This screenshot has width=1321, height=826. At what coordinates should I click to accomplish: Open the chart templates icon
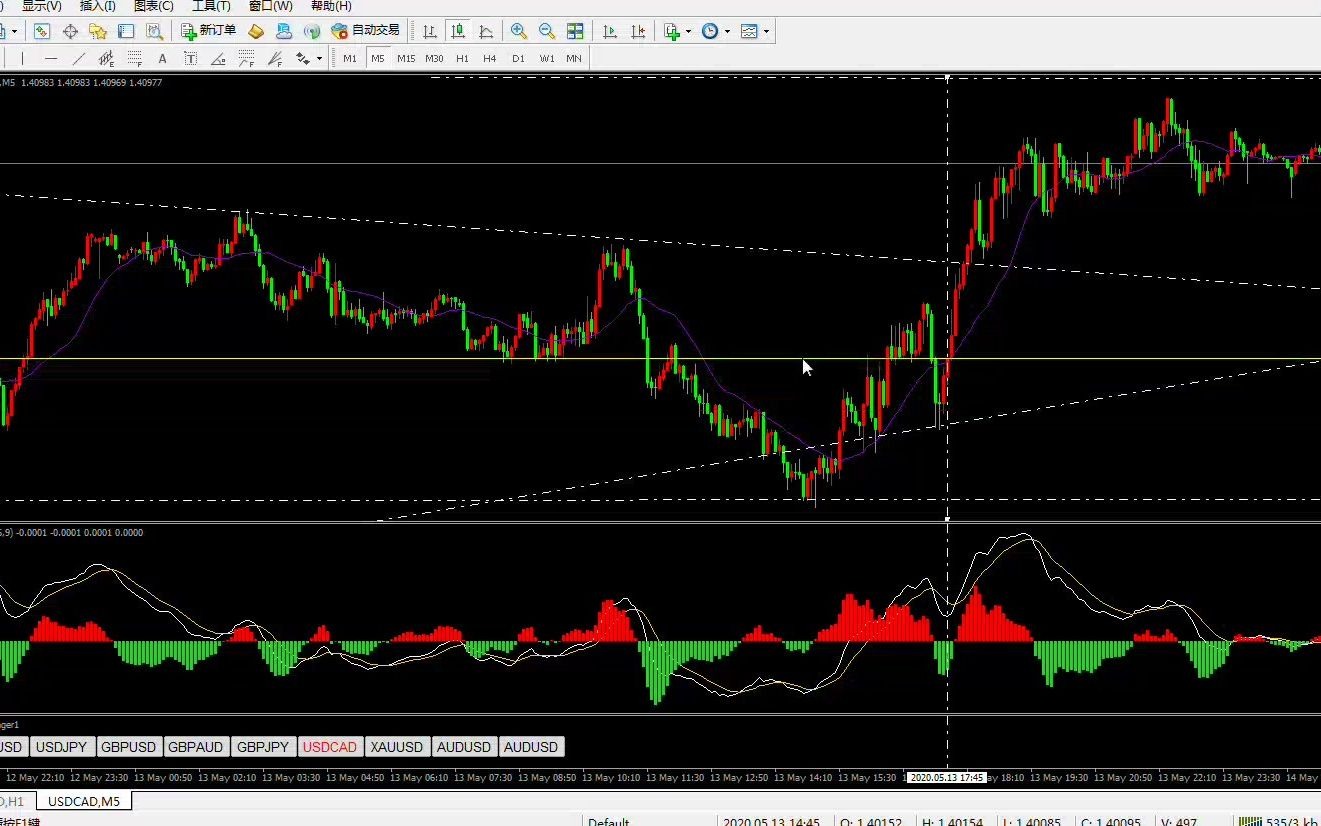(x=750, y=31)
